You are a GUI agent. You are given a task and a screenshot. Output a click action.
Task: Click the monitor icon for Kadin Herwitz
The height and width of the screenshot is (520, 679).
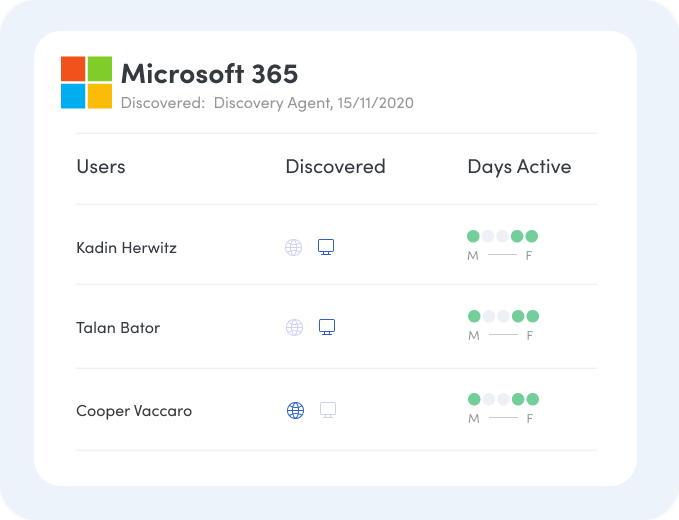click(326, 247)
